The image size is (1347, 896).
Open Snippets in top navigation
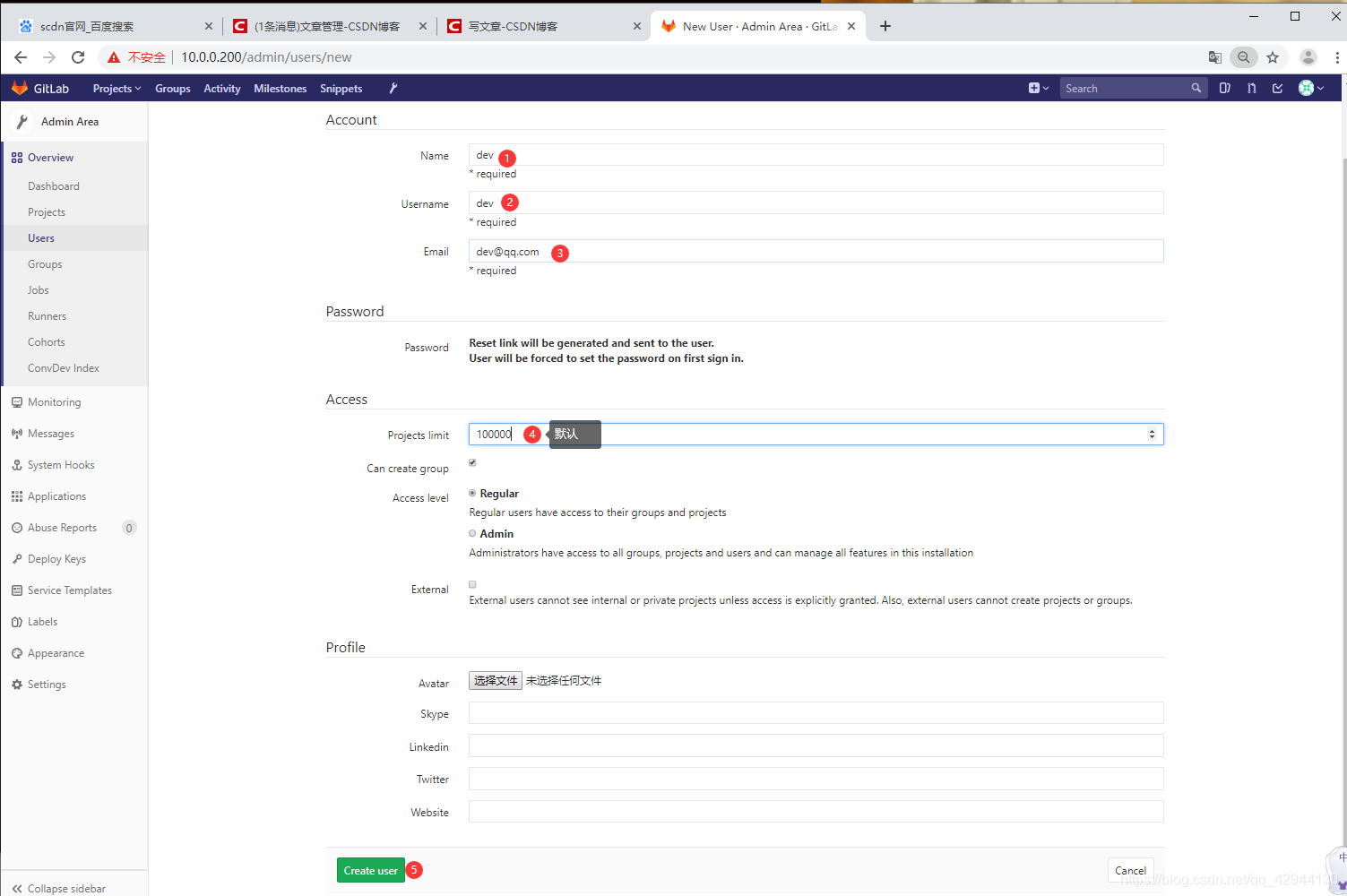pyautogui.click(x=341, y=89)
